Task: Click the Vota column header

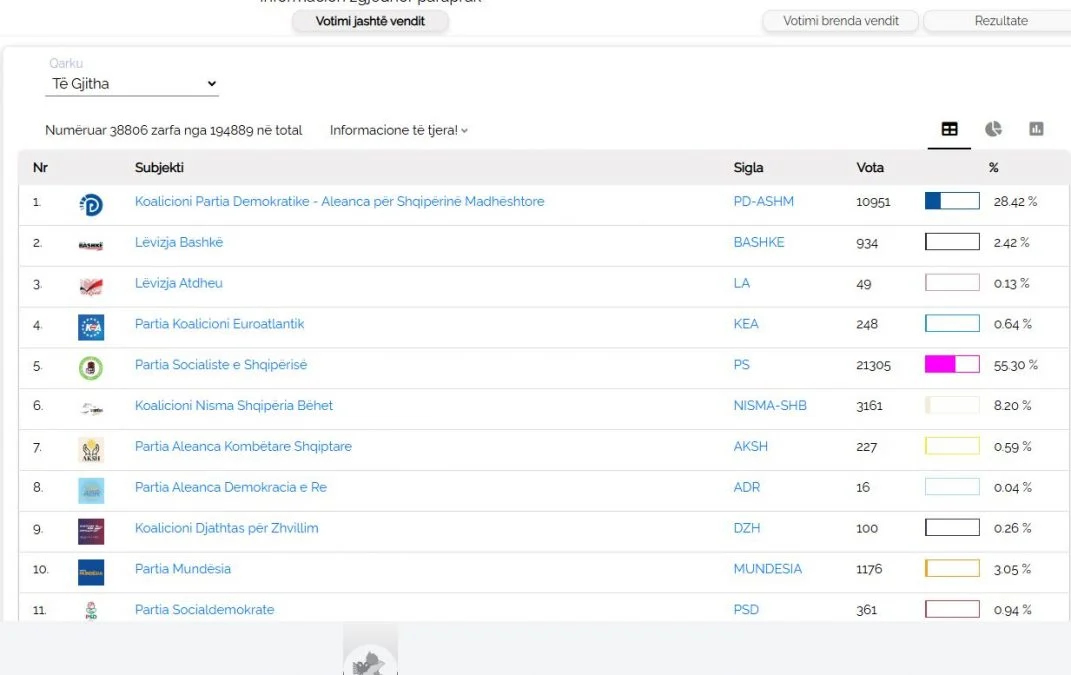Action: click(x=870, y=168)
